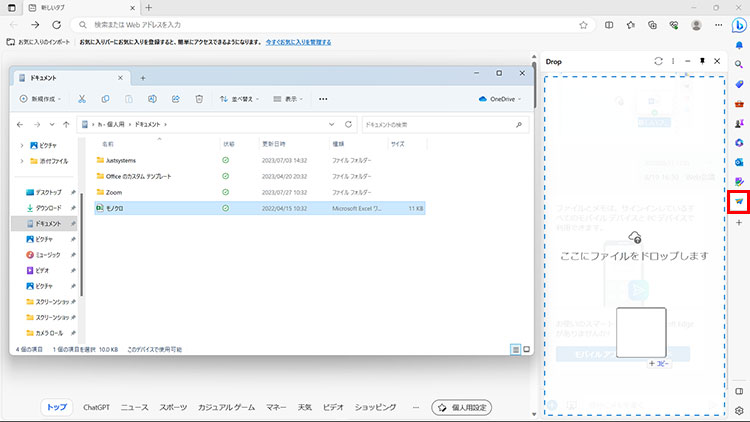Delete the selected file using the trash icon
The width and height of the screenshot is (750, 422).
tap(199, 99)
